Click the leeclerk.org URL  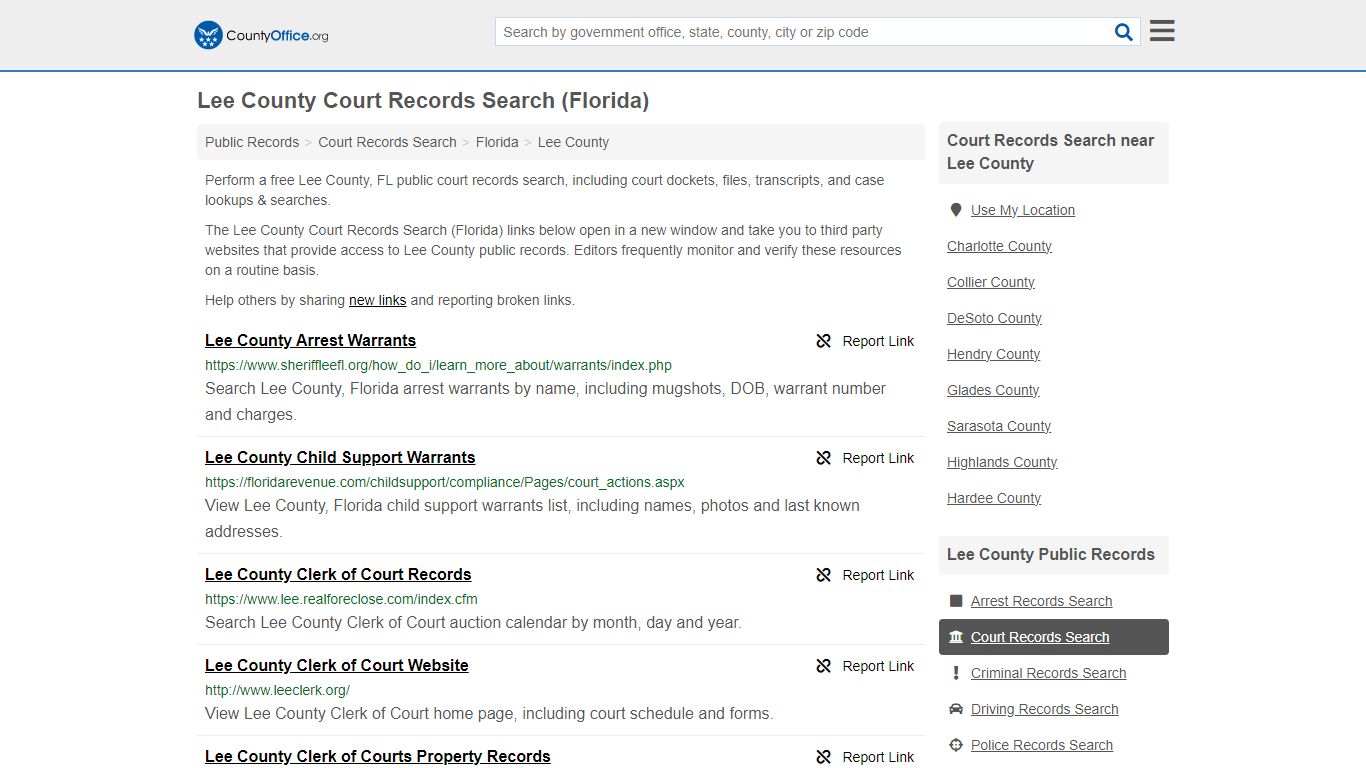tap(277, 690)
